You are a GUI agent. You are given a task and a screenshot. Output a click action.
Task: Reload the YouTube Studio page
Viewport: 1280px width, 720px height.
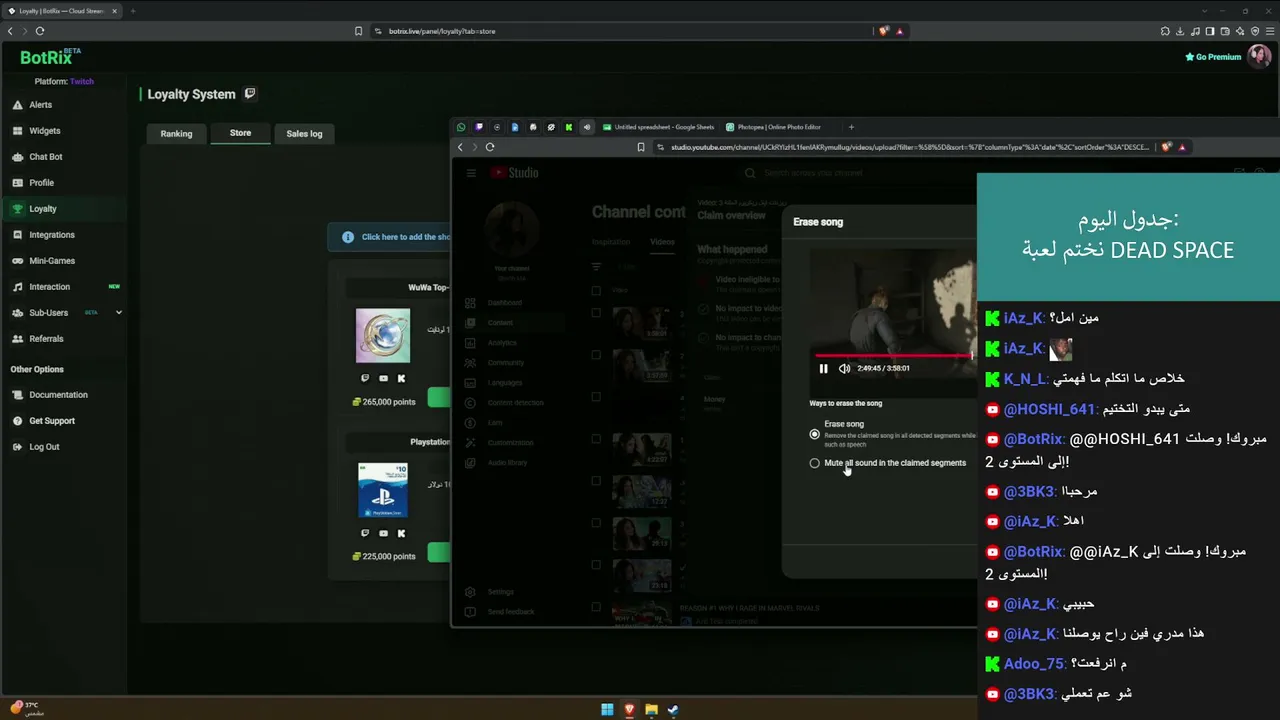490,147
